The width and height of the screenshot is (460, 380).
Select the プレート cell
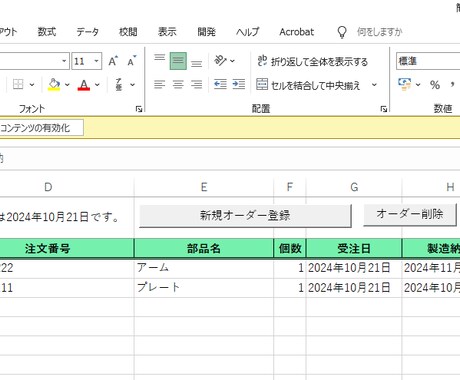click(x=204, y=288)
